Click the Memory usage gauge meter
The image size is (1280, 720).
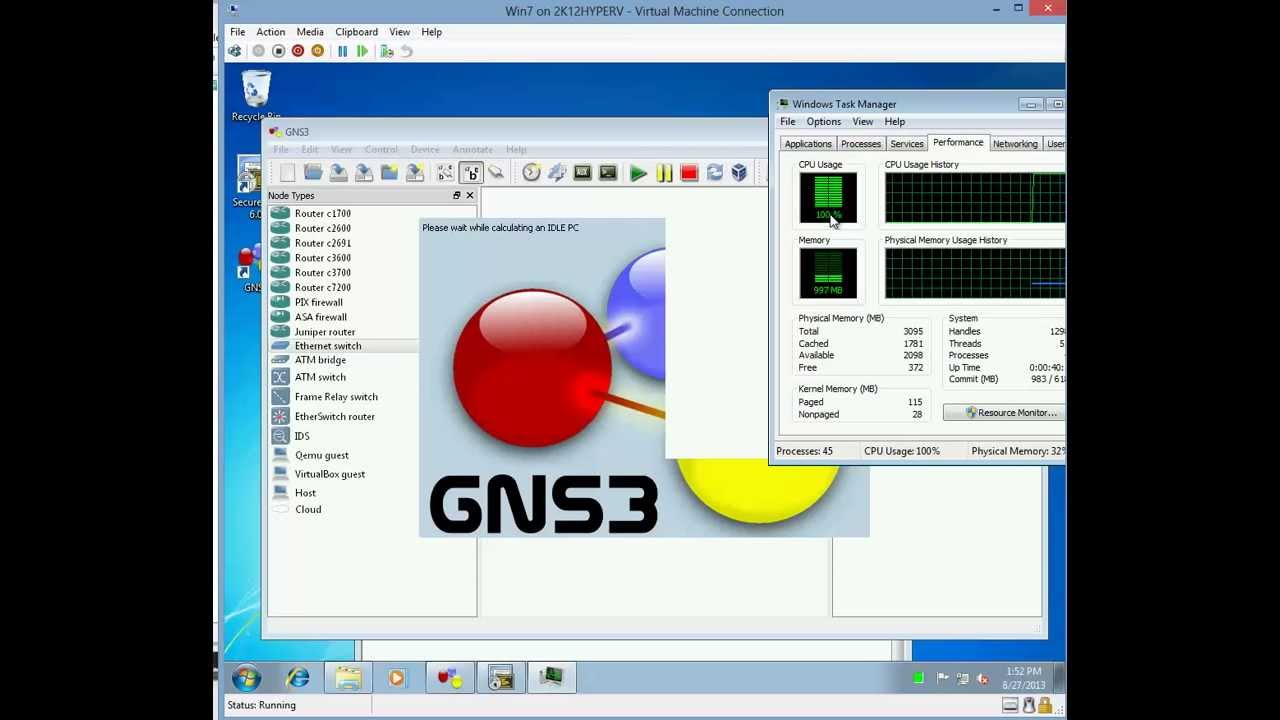pyautogui.click(x=828, y=273)
